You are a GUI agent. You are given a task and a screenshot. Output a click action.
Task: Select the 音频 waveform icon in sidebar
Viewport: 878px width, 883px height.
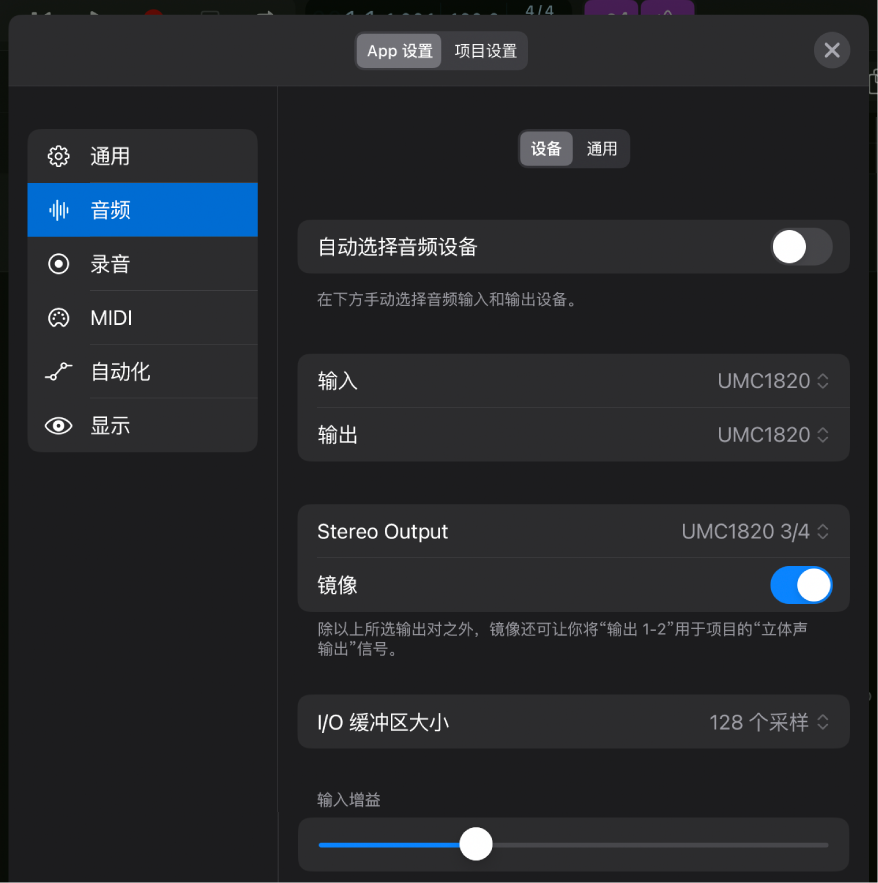pos(58,209)
